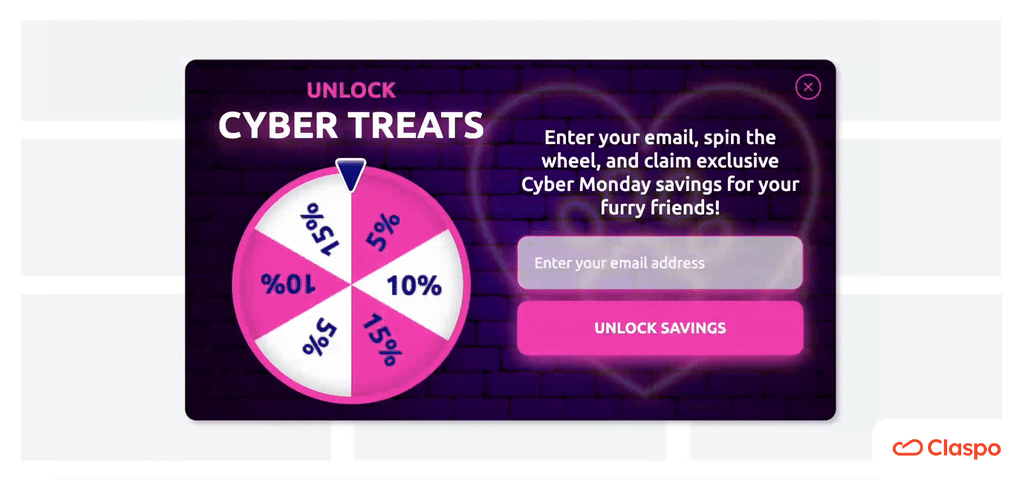Image resolution: width=1021 pixels, height=480 pixels.
Task: Click the Claspo cloud logo icon
Action: (x=907, y=448)
